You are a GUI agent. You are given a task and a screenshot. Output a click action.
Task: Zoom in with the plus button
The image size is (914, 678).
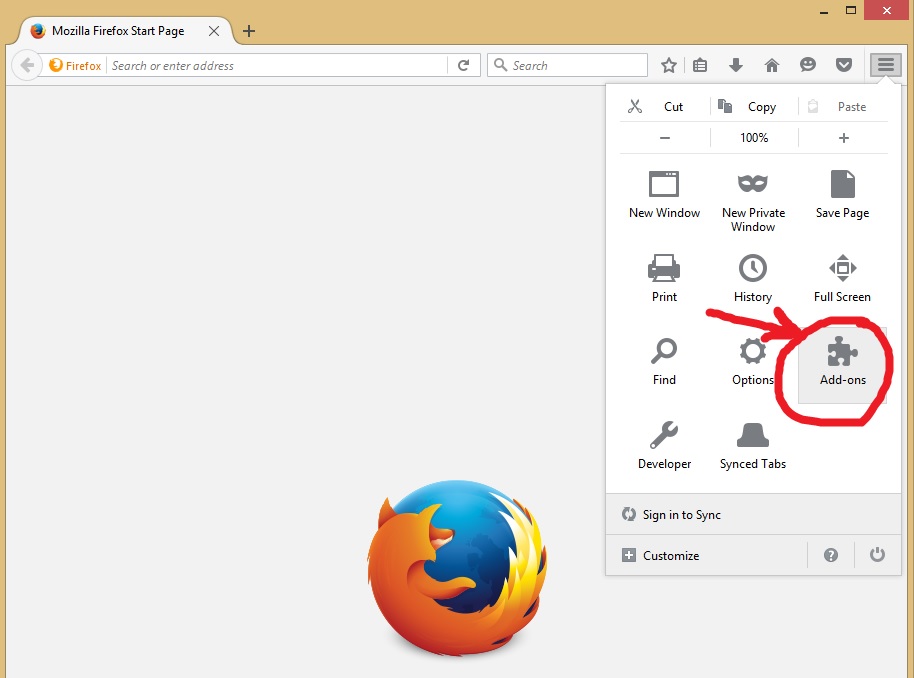point(843,138)
